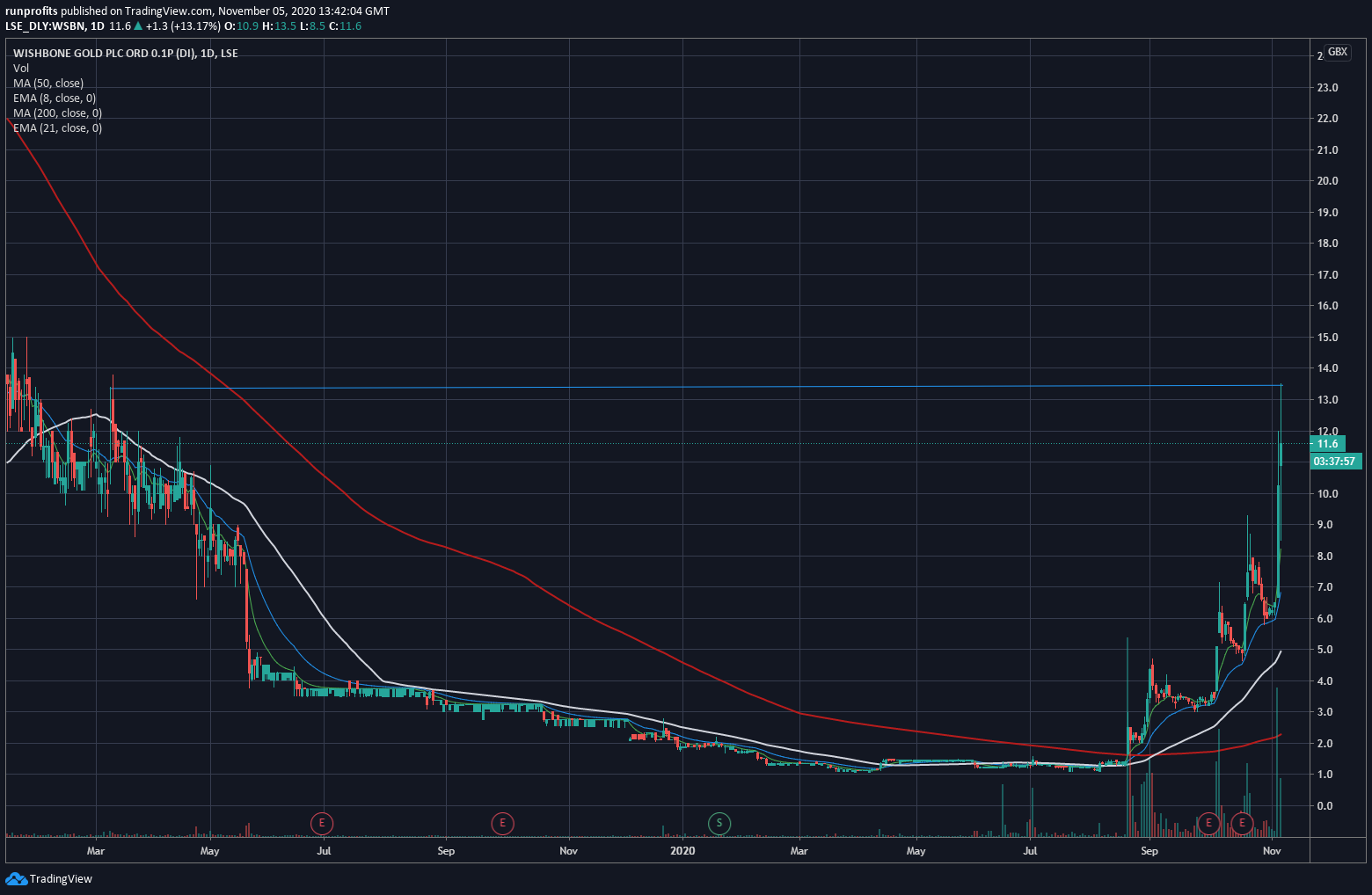This screenshot has height=895, width=1372.
Task: Select the Vol indicator legend
Action: click(21, 69)
